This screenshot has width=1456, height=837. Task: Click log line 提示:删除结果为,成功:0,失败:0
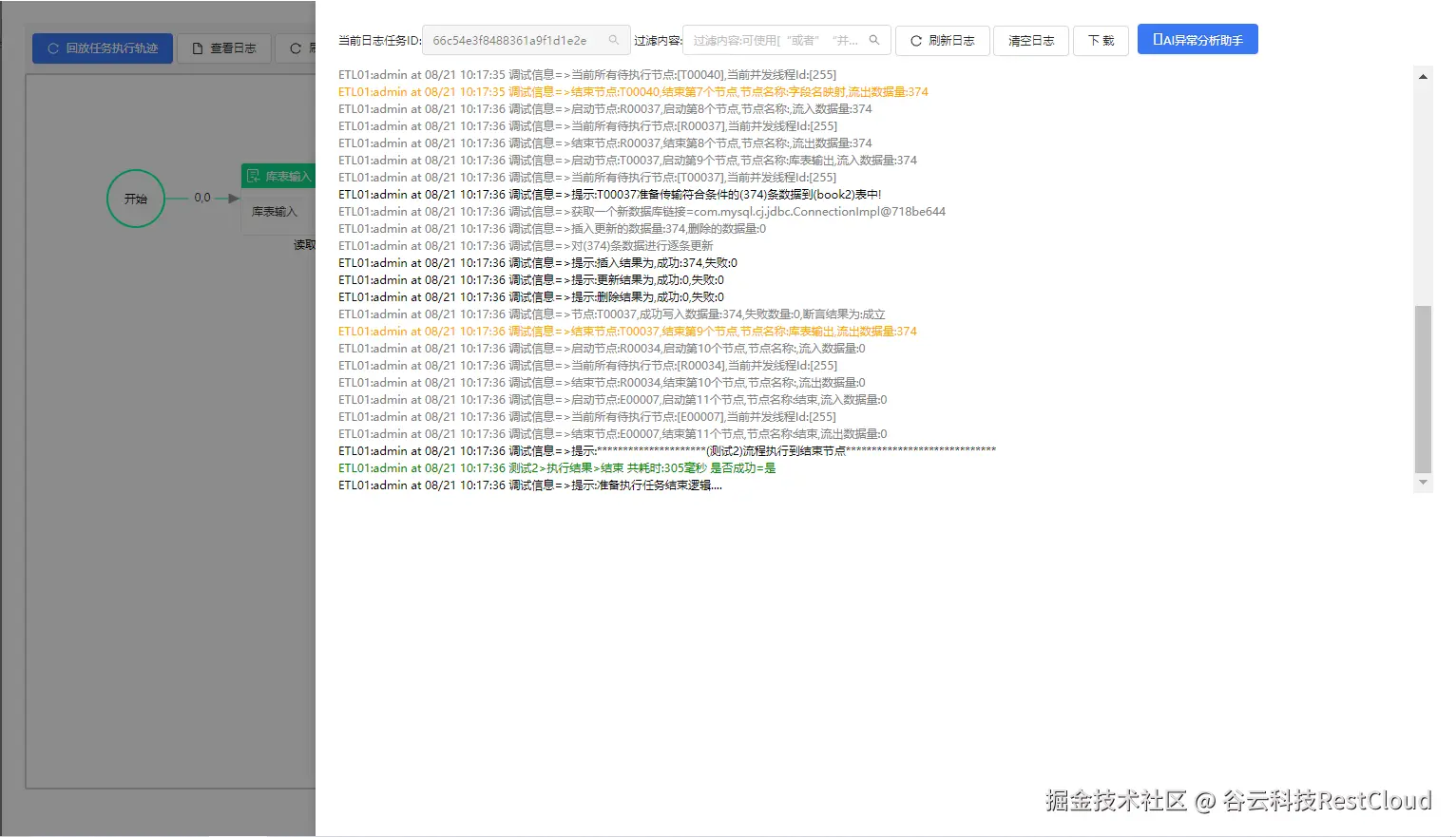click(531, 297)
